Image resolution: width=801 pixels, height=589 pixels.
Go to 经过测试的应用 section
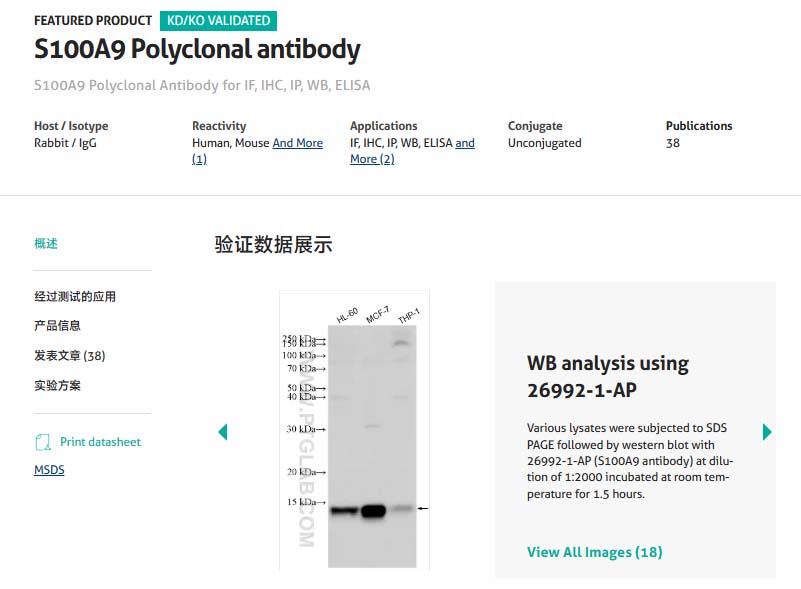click(75, 297)
